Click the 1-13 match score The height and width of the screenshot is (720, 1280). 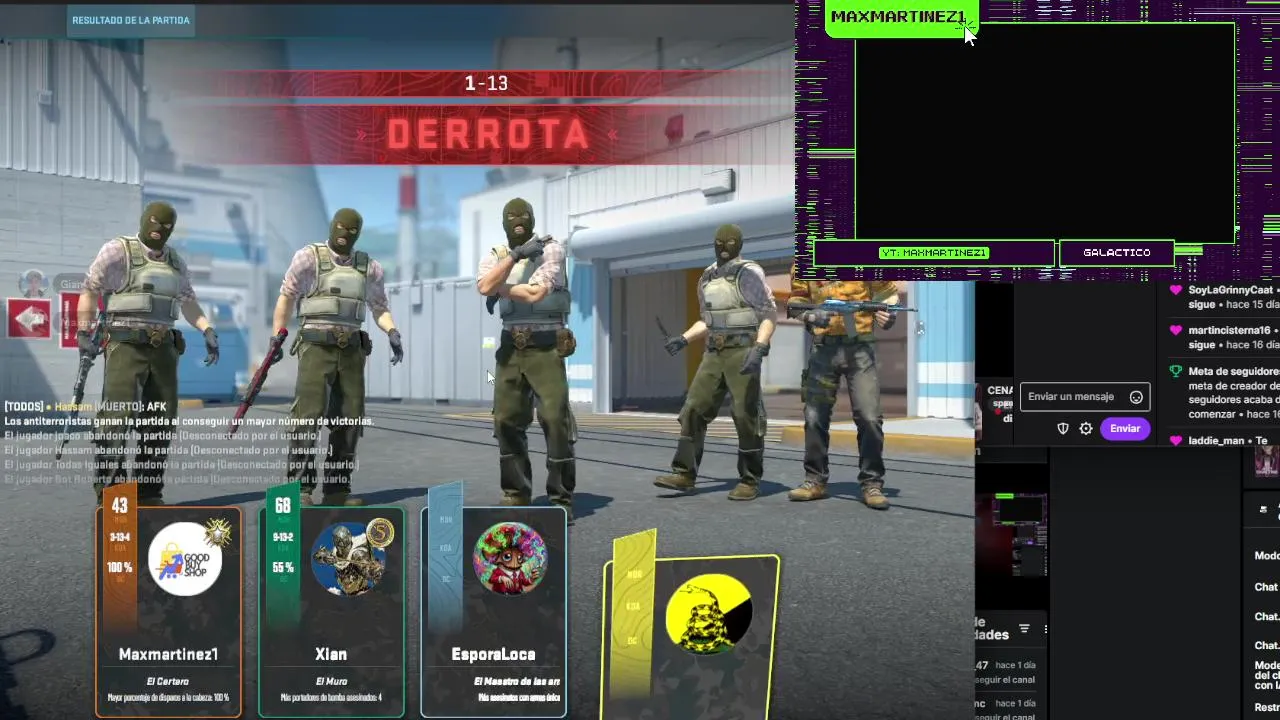tap(486, 84)
